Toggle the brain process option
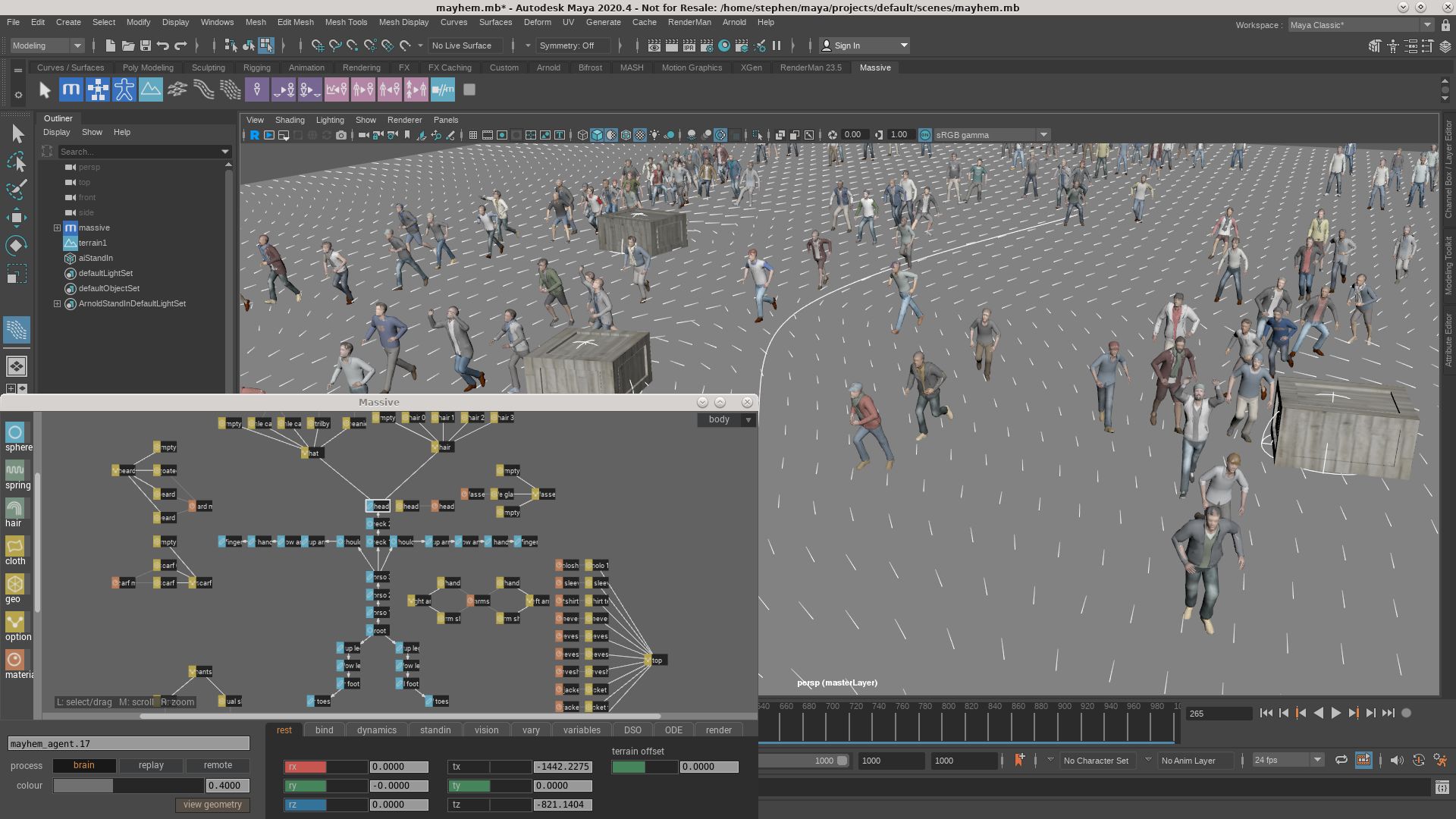The width and height of the screenshot is (1456, 819). click(84, 765)
